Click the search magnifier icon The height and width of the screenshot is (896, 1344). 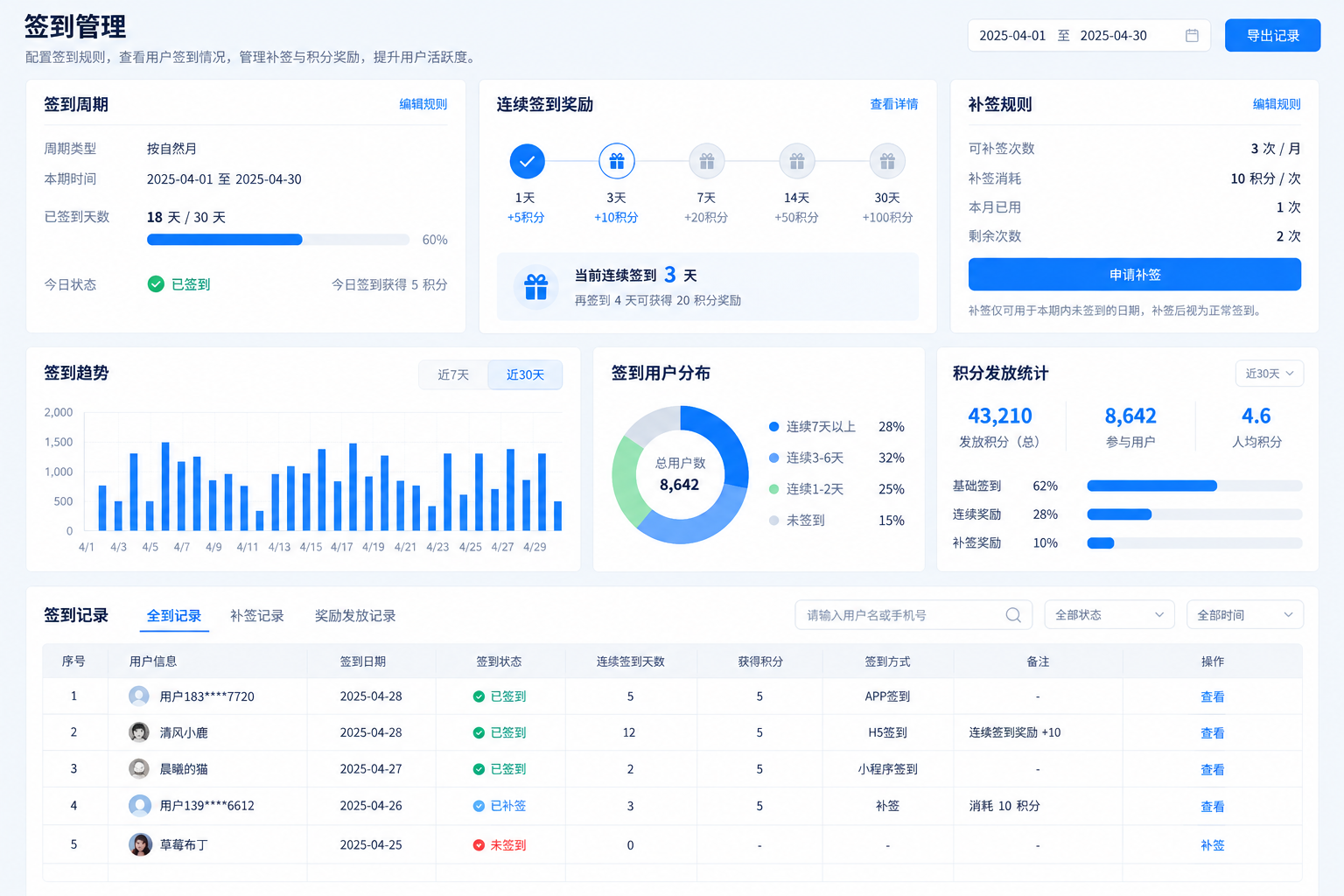click(1013, 615)
